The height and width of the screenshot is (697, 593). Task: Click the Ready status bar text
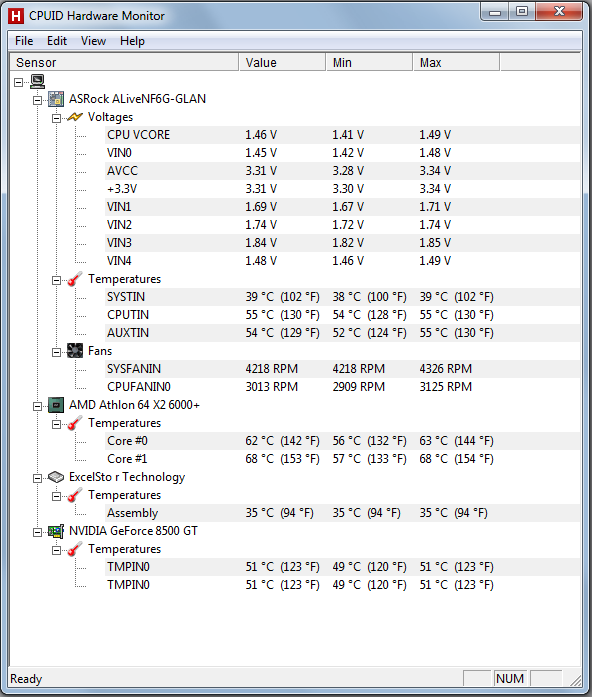26,679
